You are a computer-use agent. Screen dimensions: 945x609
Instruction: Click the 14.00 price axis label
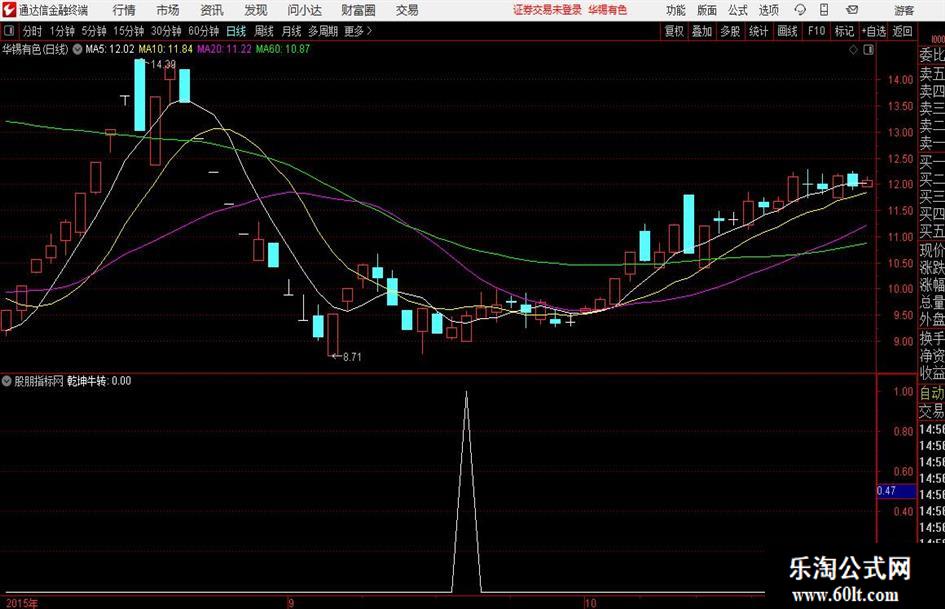coord(900,80)
